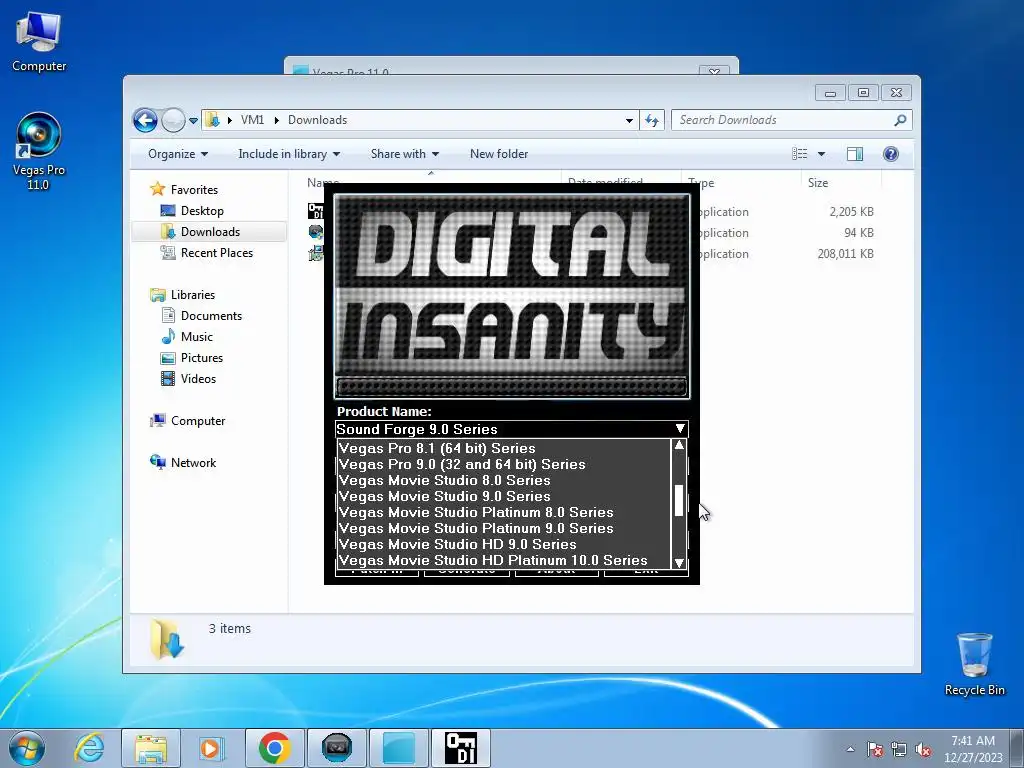Select Downloads in Favorites
This screenshot has width=1024, height=768.
(210, 232)
